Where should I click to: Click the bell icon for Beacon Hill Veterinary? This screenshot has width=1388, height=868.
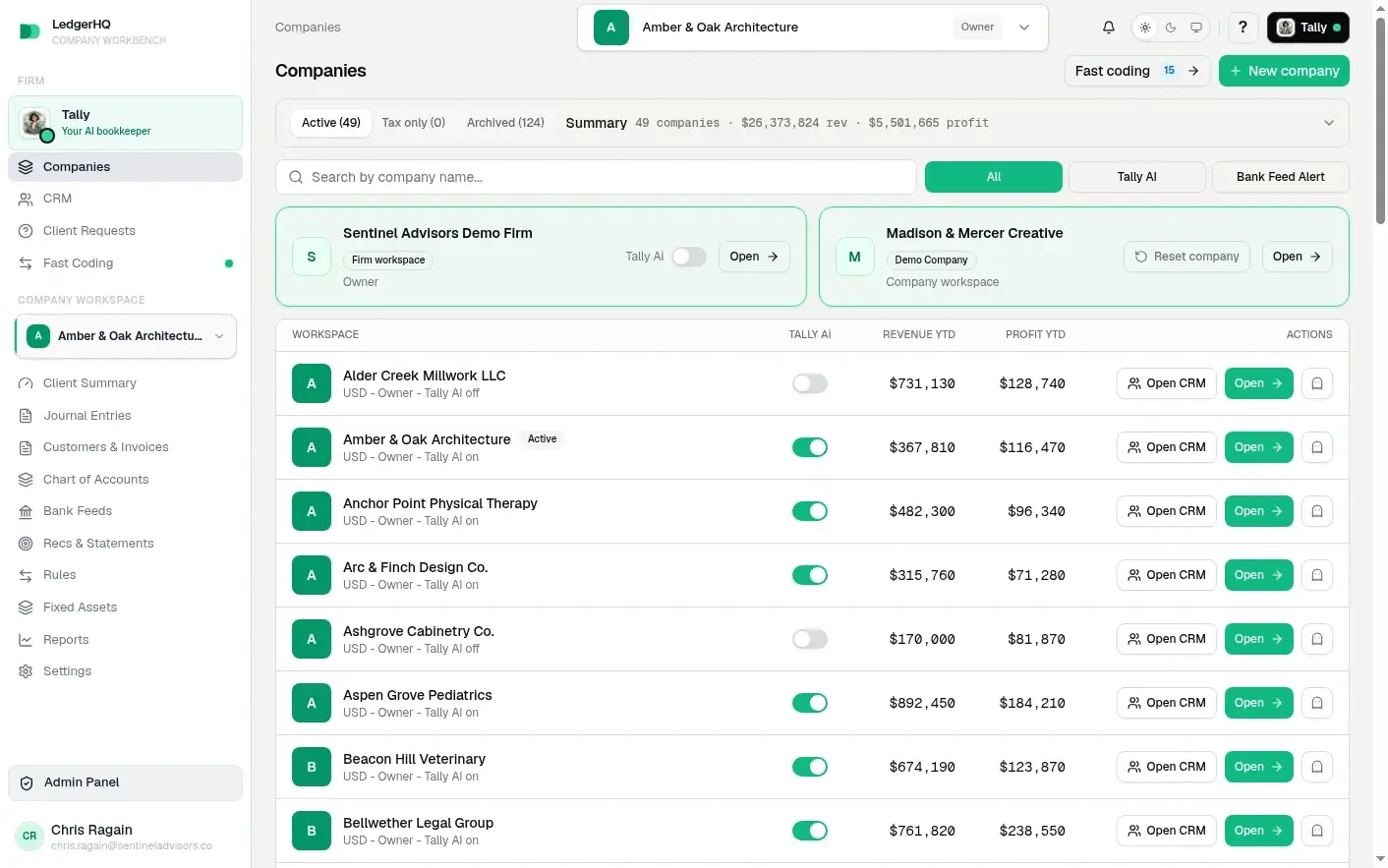pyautogui.click(x=1317, y=767)
